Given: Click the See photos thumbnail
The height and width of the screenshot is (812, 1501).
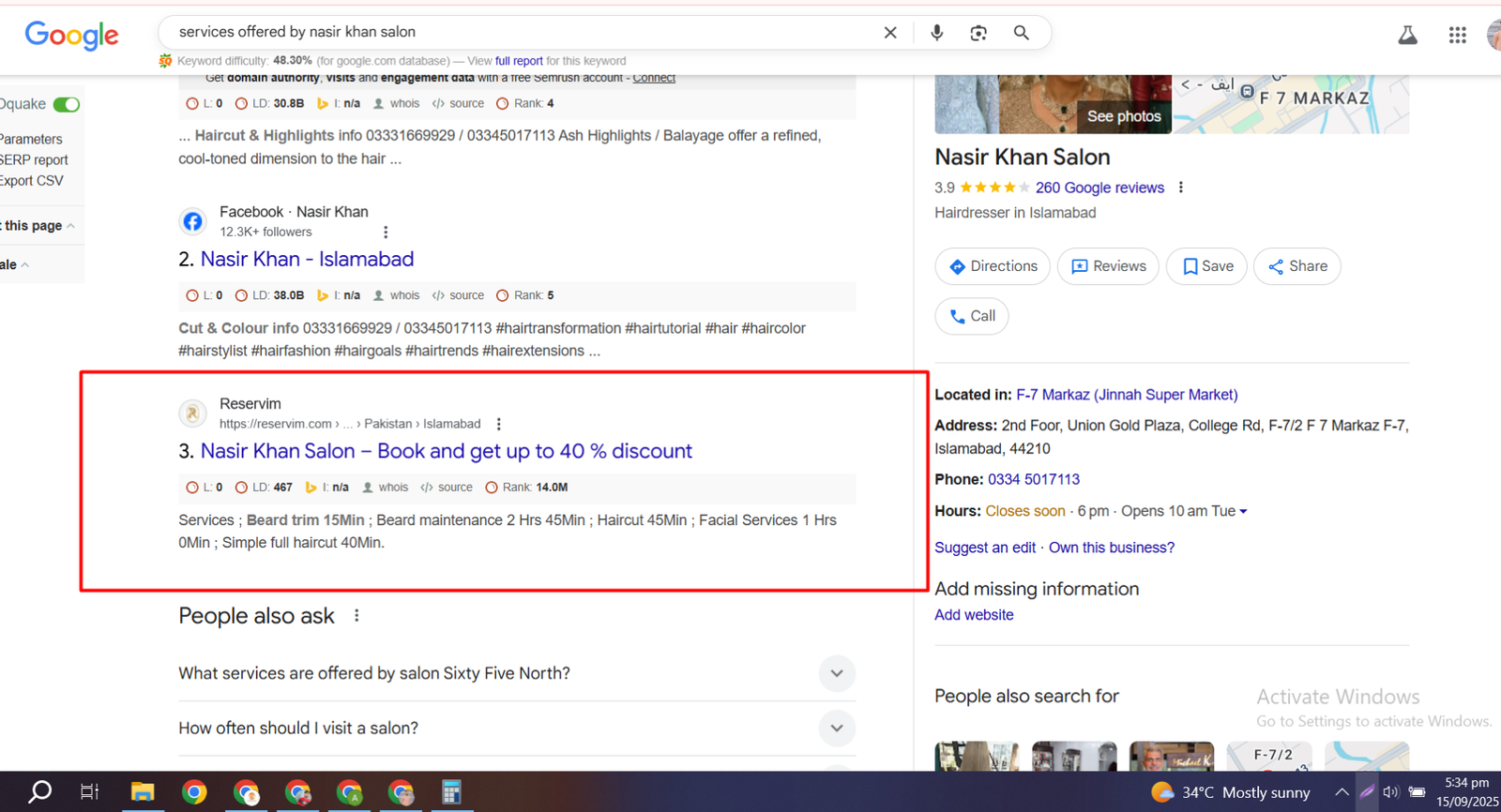Looking at the screenshot, I should point(1123,116).
